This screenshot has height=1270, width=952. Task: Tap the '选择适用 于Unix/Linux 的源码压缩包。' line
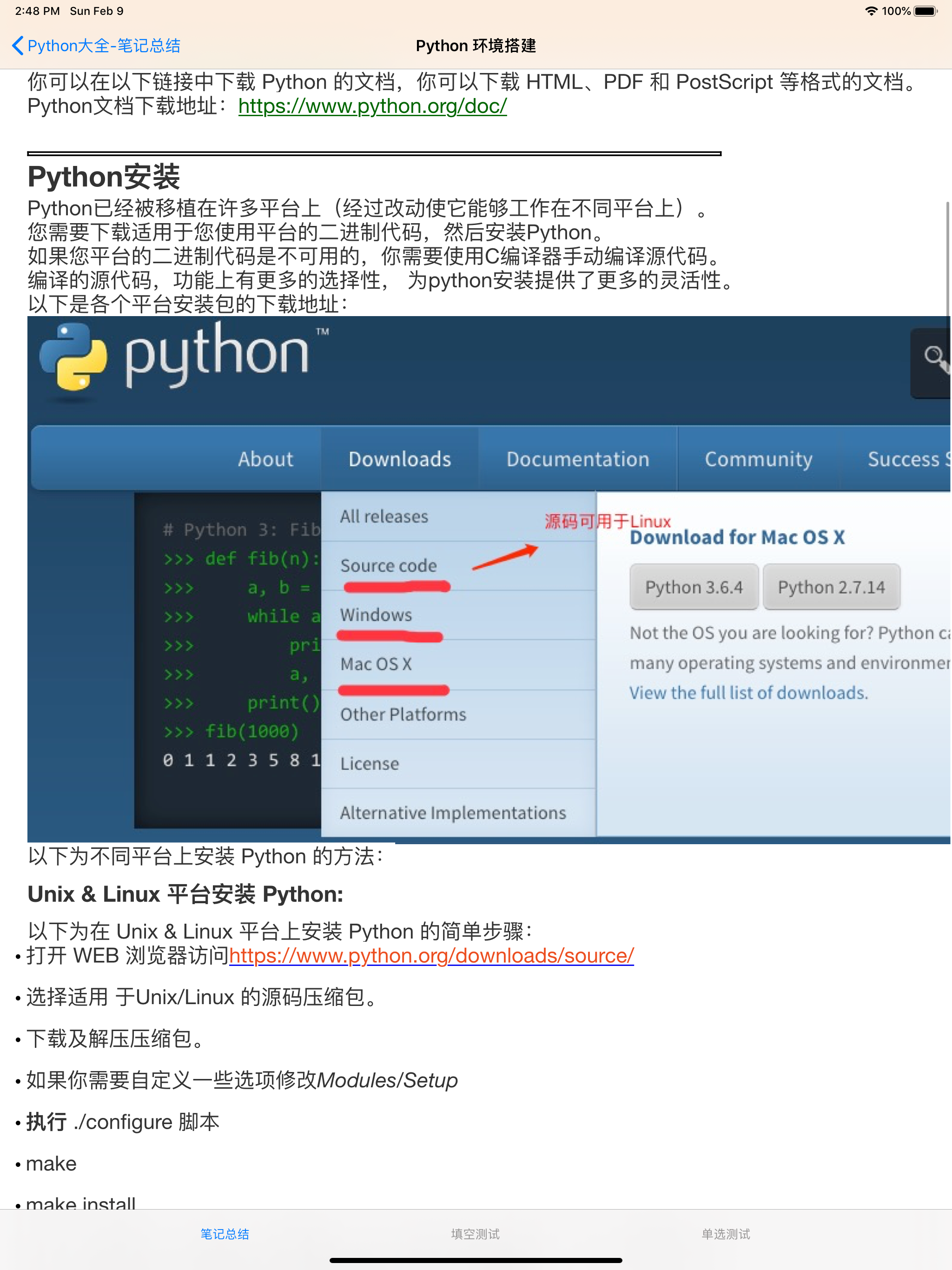pyautogui.click(x=203, y=997)
